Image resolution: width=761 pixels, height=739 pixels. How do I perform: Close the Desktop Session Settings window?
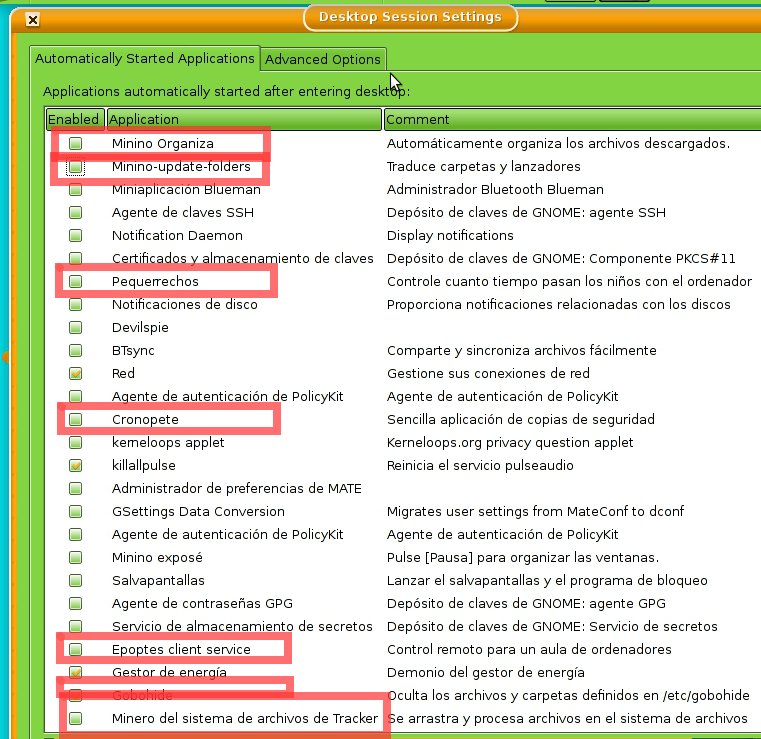(x=33, y=20)
